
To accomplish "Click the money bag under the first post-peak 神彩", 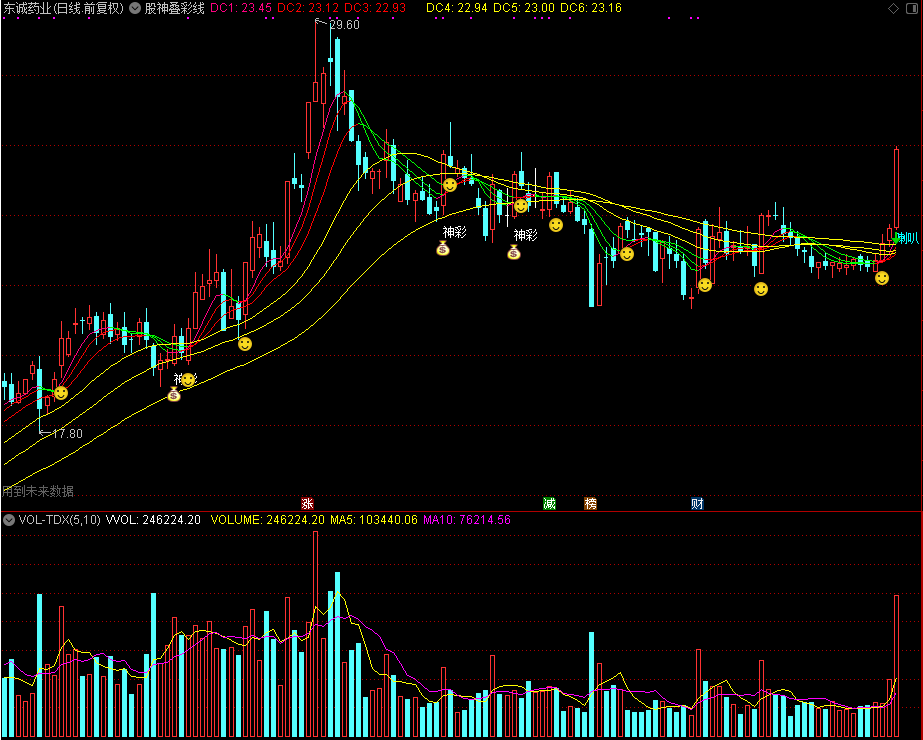I will [443, 248].
